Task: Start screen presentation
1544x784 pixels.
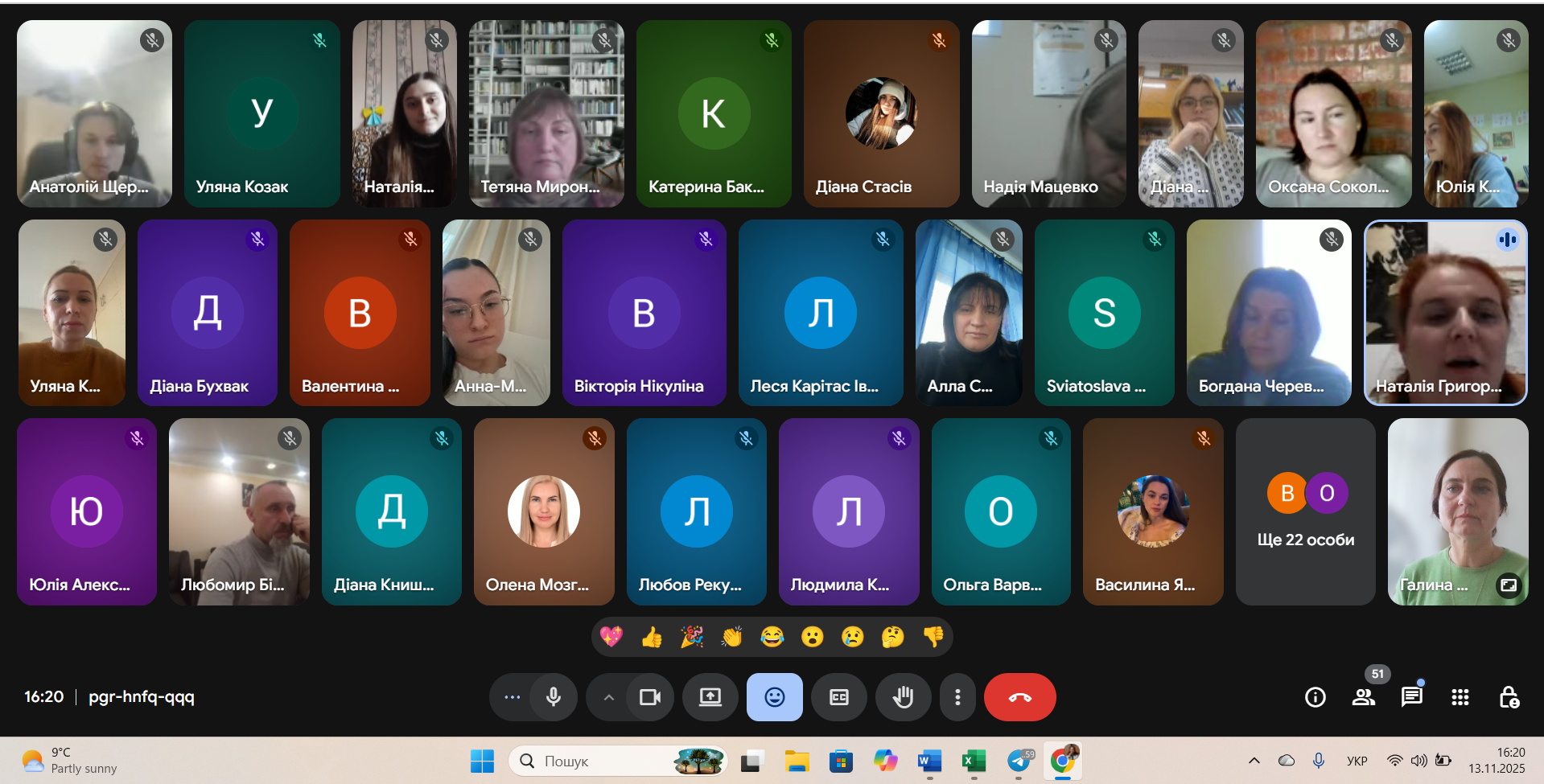Action: click(710, 697)
